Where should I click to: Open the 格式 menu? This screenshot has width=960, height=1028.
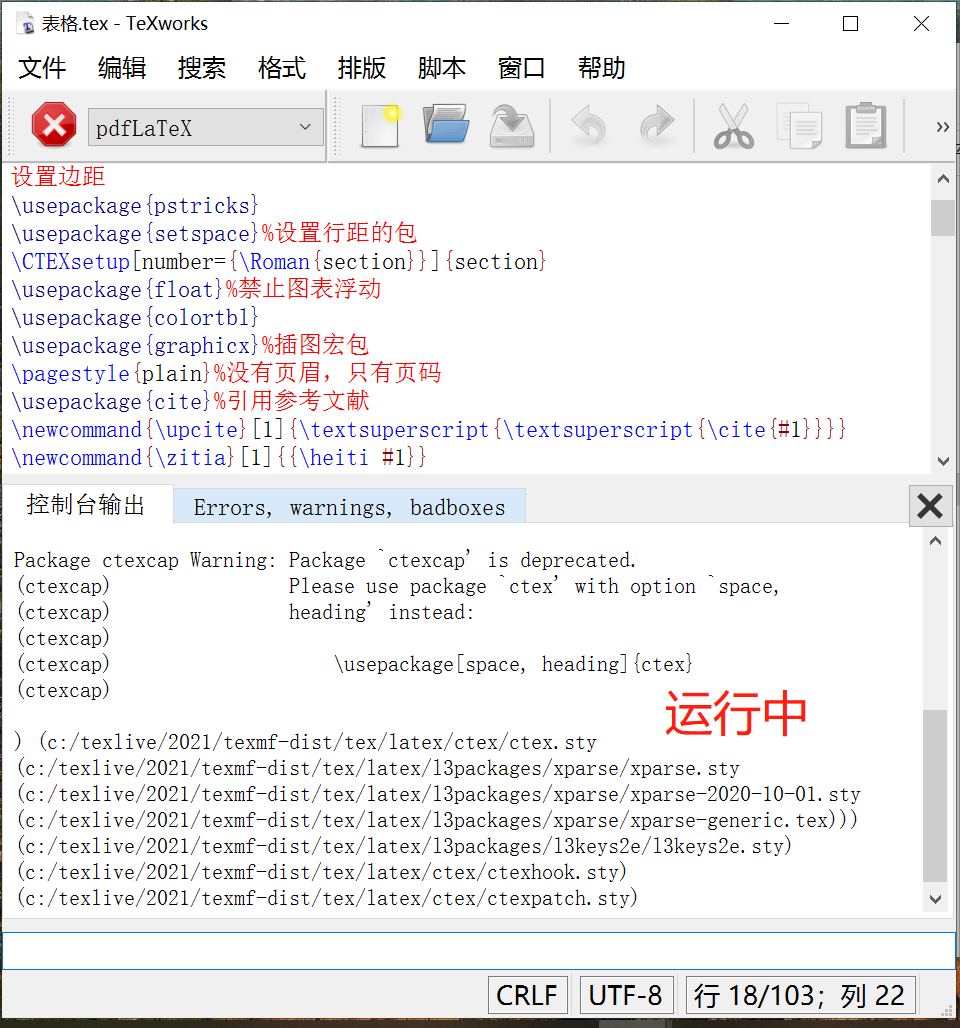click(x=281, y=68)
